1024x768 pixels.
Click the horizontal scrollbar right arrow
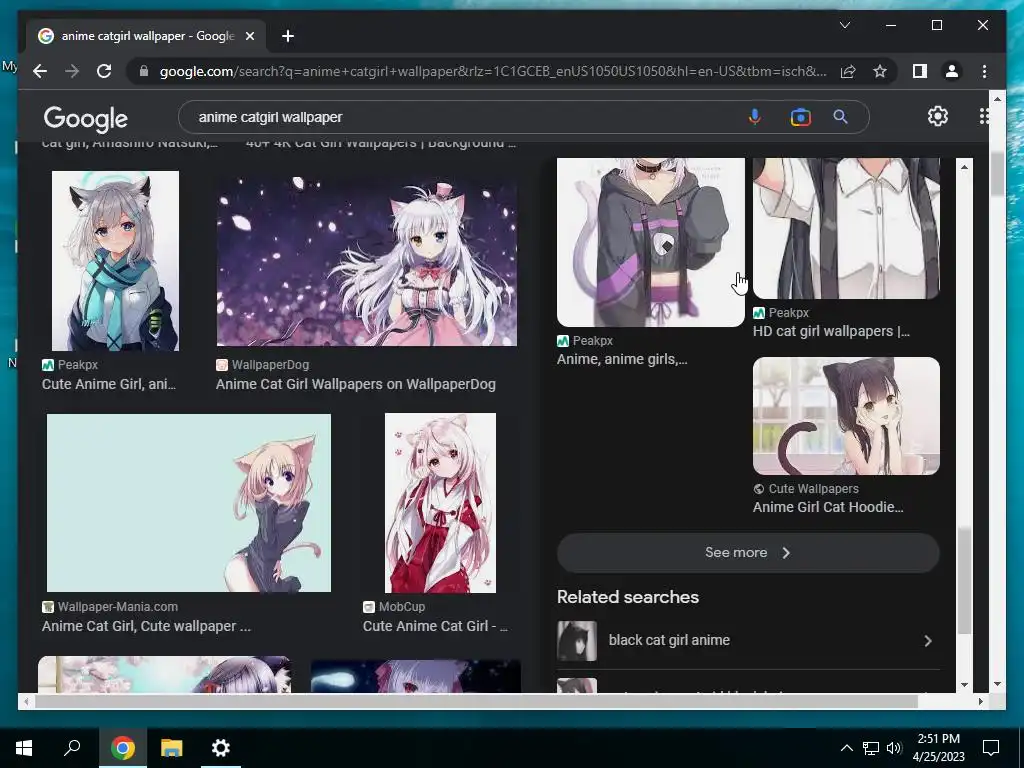coord(980,701)
